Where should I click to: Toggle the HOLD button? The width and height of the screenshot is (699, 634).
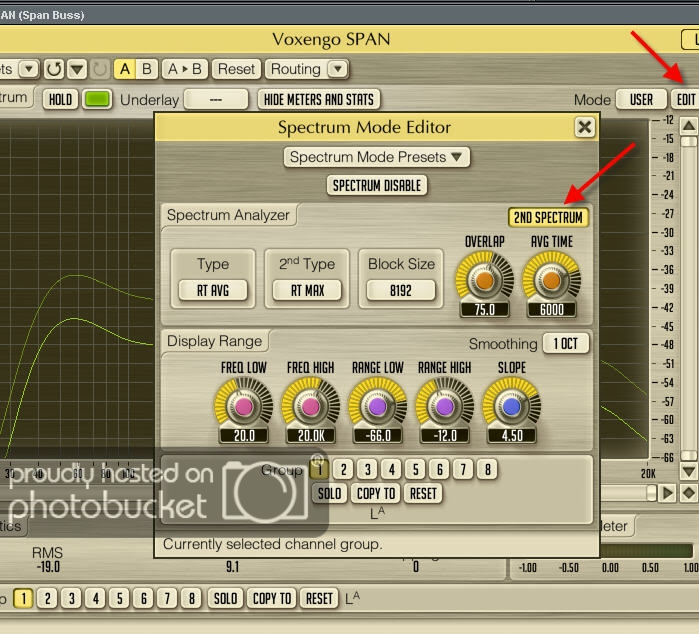pyautogui.click(x=60, y=99)
